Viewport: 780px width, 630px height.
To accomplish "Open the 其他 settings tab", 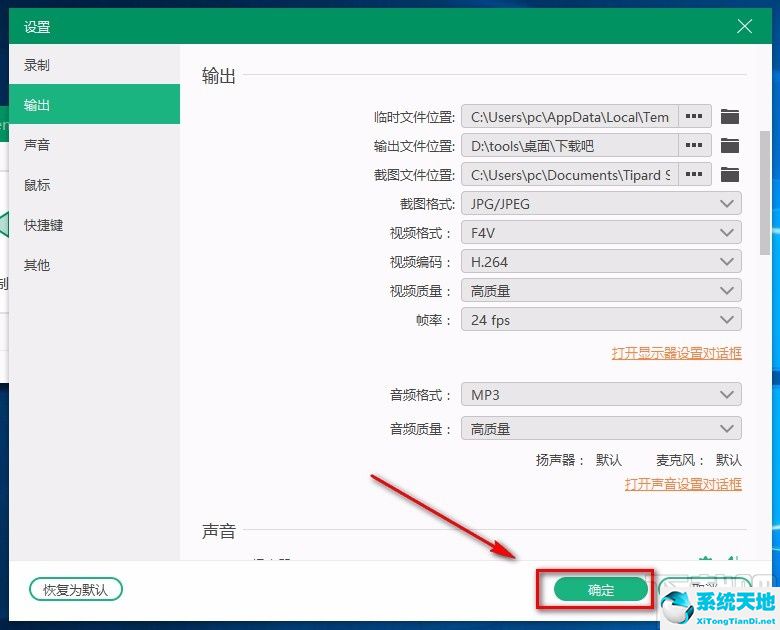I will tap(95, 265).
